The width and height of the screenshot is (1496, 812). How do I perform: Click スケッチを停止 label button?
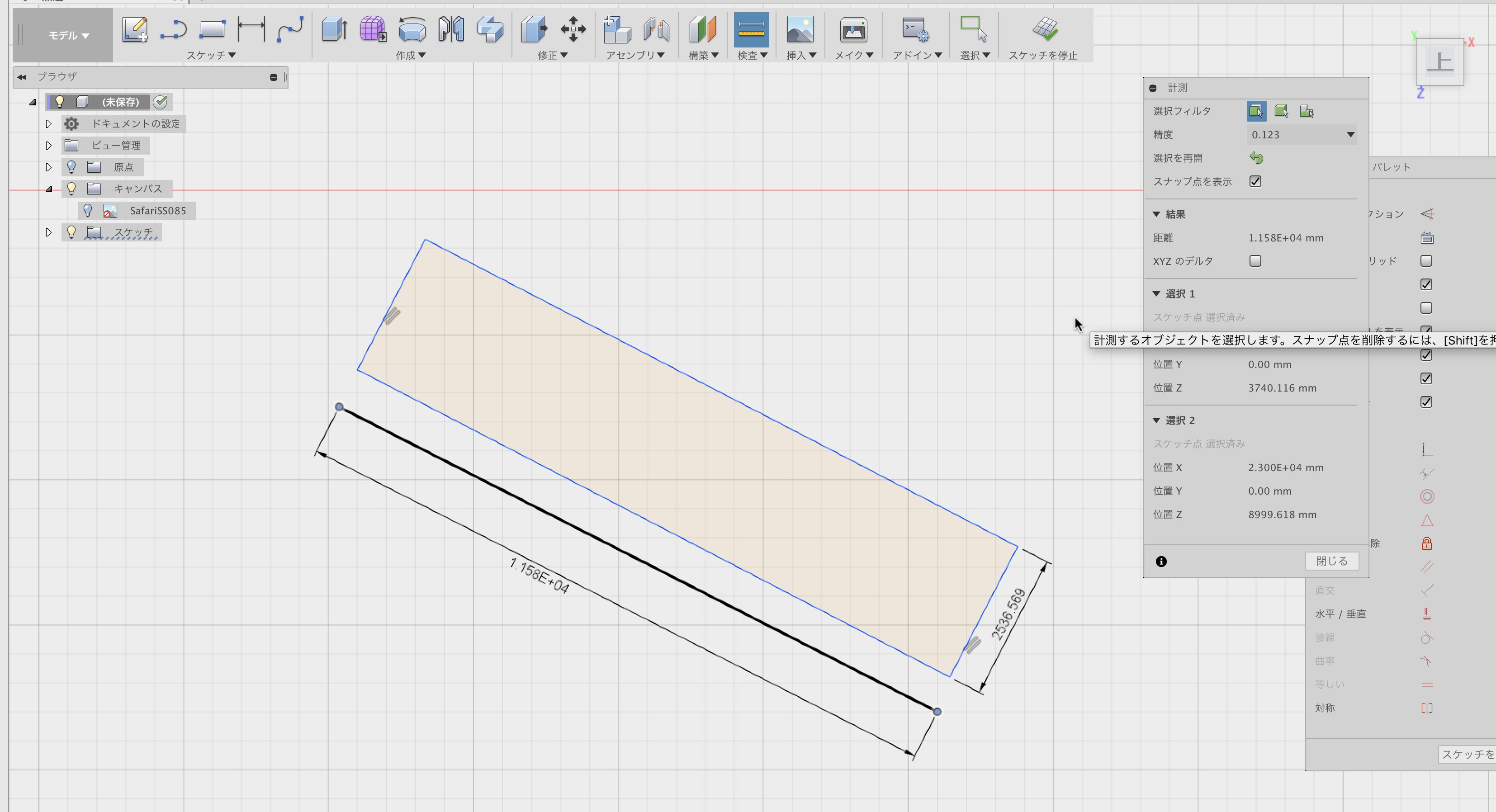pyautogui.click(x=1042, y=55)
